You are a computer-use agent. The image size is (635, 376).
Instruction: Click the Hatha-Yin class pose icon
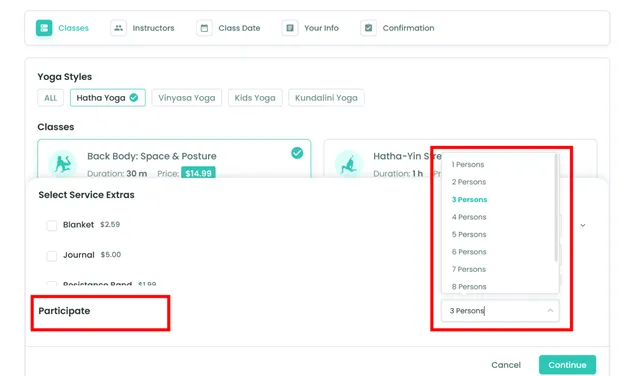tap(349, 164)
